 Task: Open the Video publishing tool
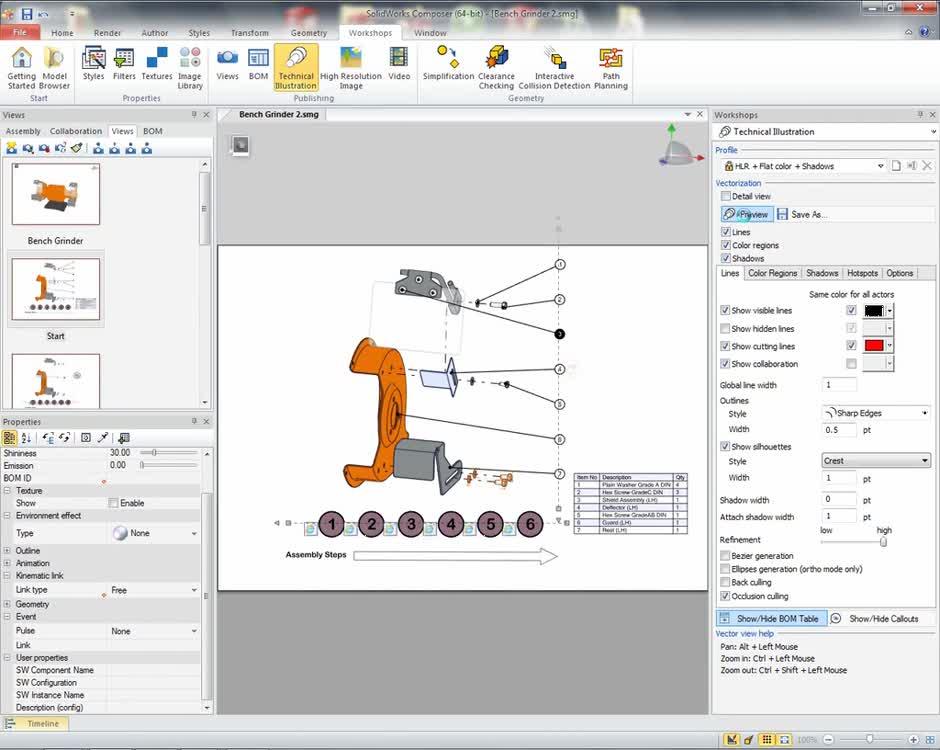(399, 67)
